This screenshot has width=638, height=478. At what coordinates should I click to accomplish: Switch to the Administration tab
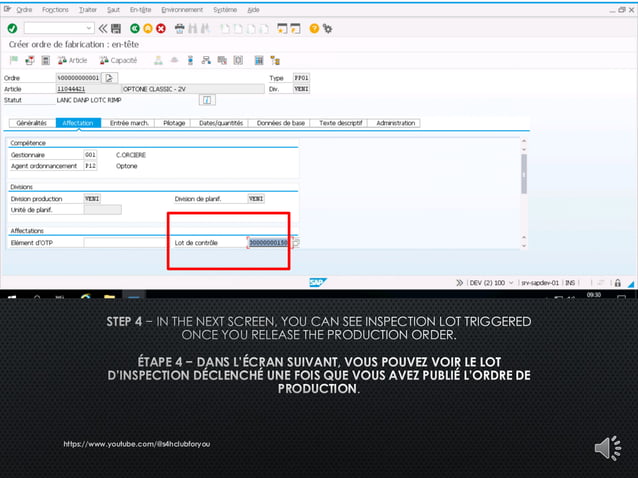coord(395,123)
